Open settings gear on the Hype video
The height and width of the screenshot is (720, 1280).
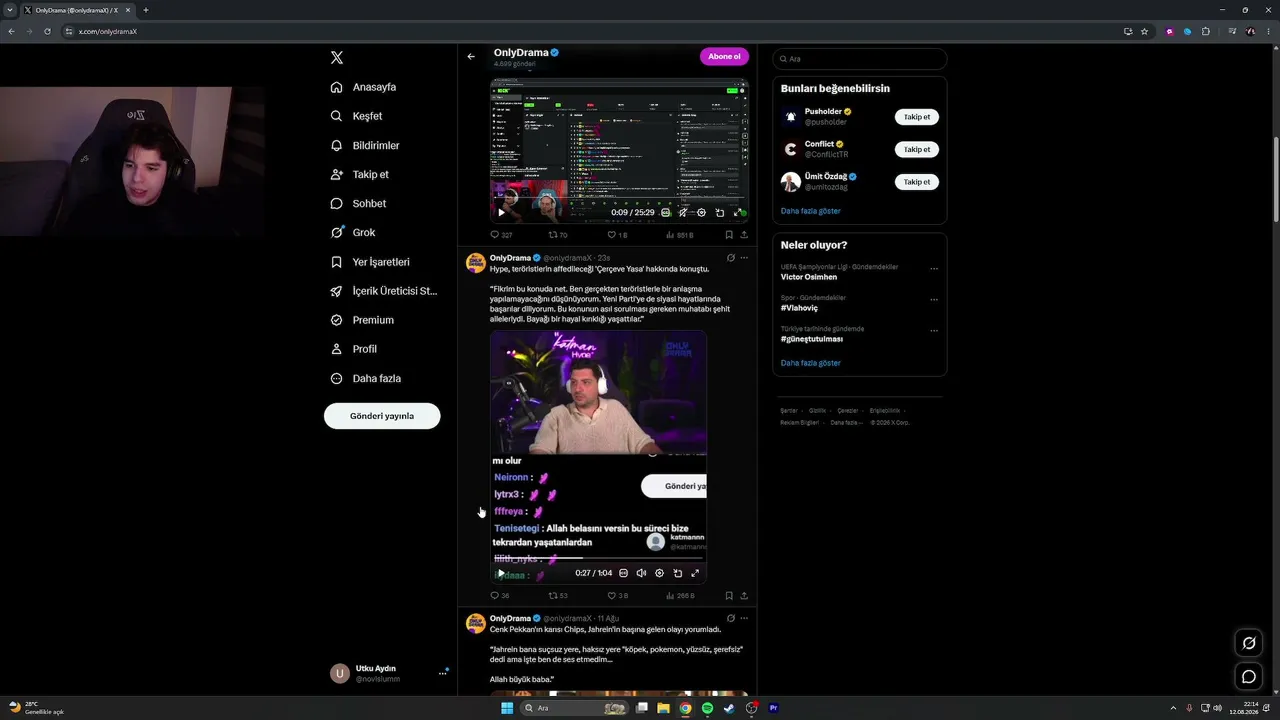[x=659, y=573]
